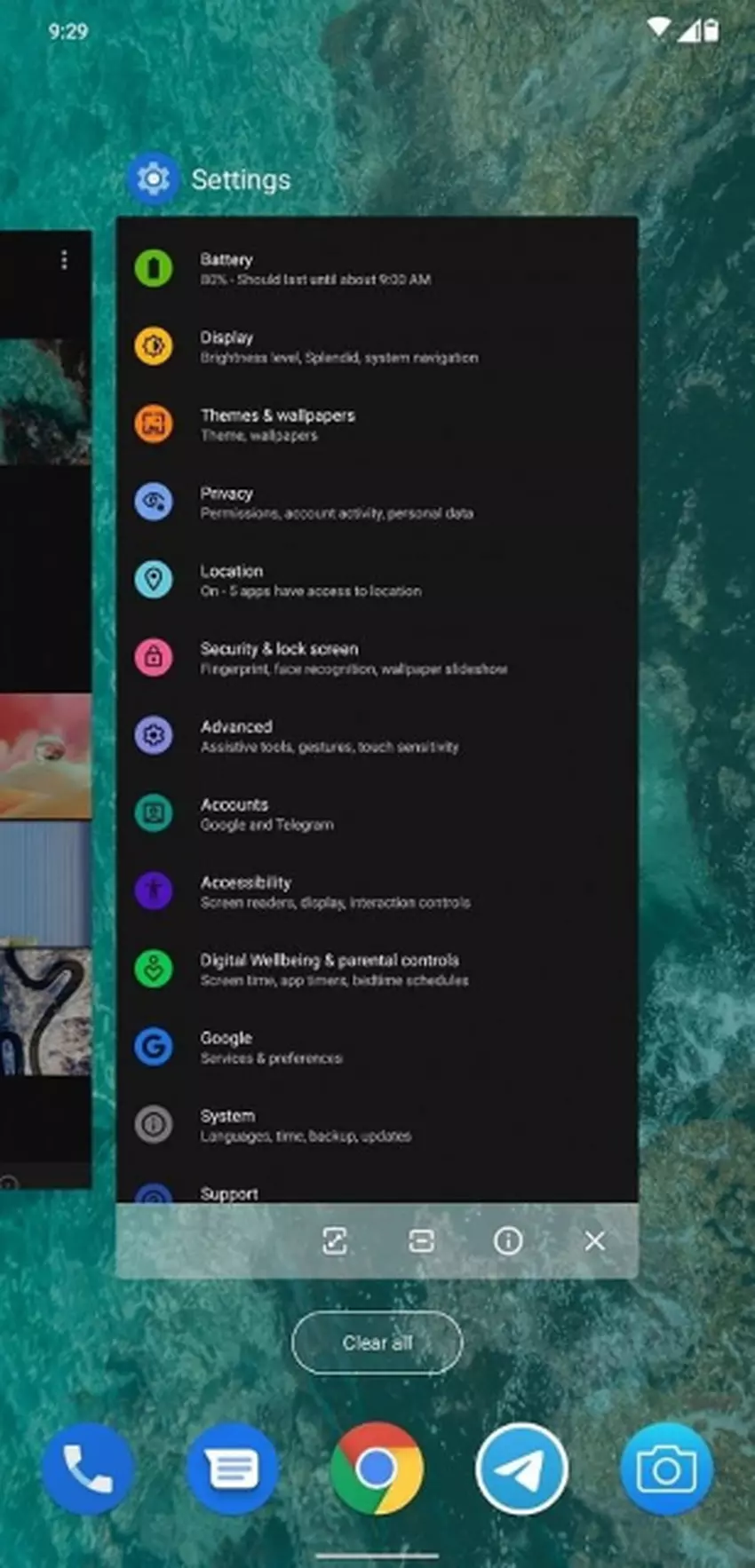
Task: Tap the Location settings entry
Action: (310, 580)
